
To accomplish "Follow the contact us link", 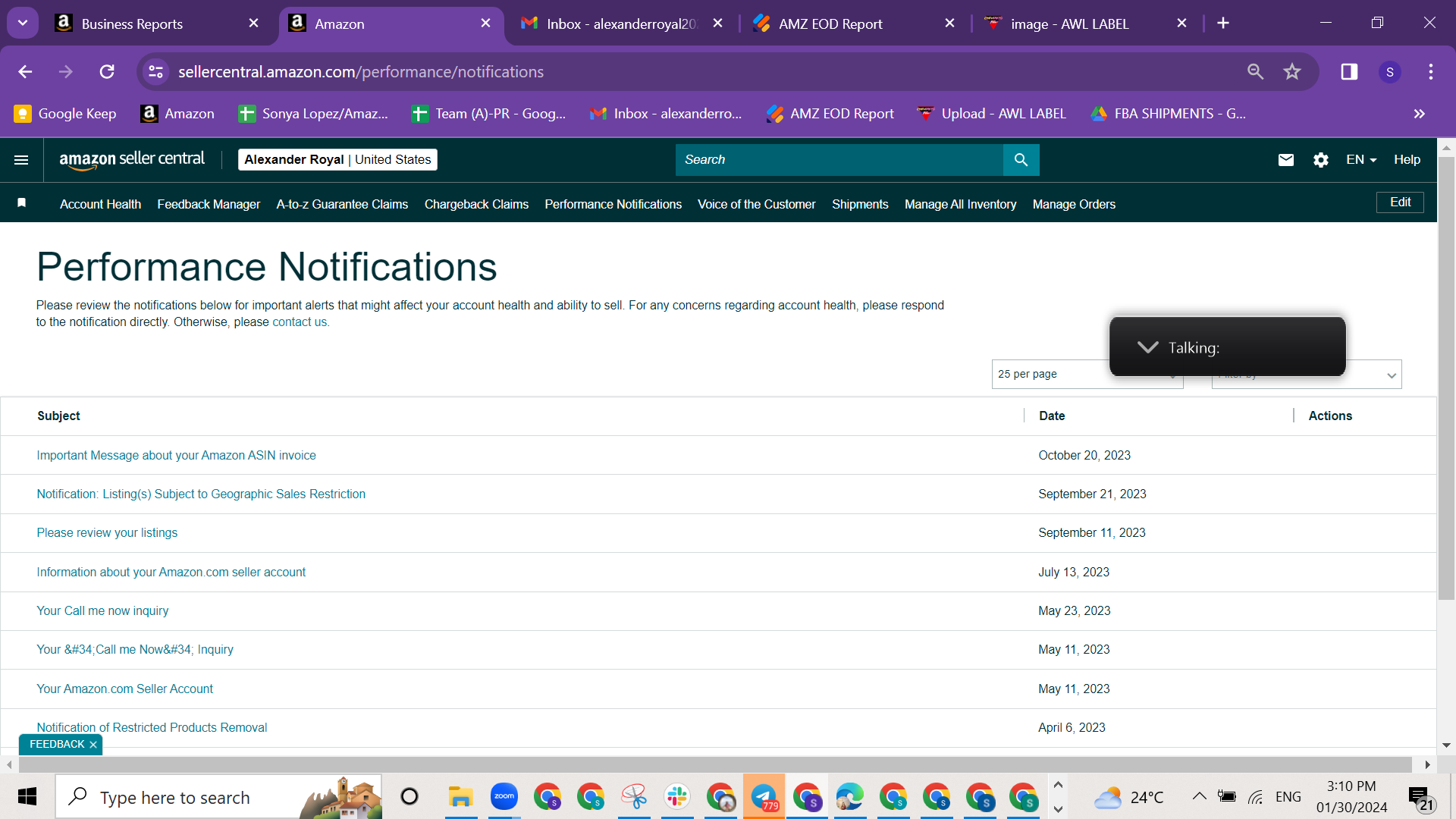I will pos(301,322).
